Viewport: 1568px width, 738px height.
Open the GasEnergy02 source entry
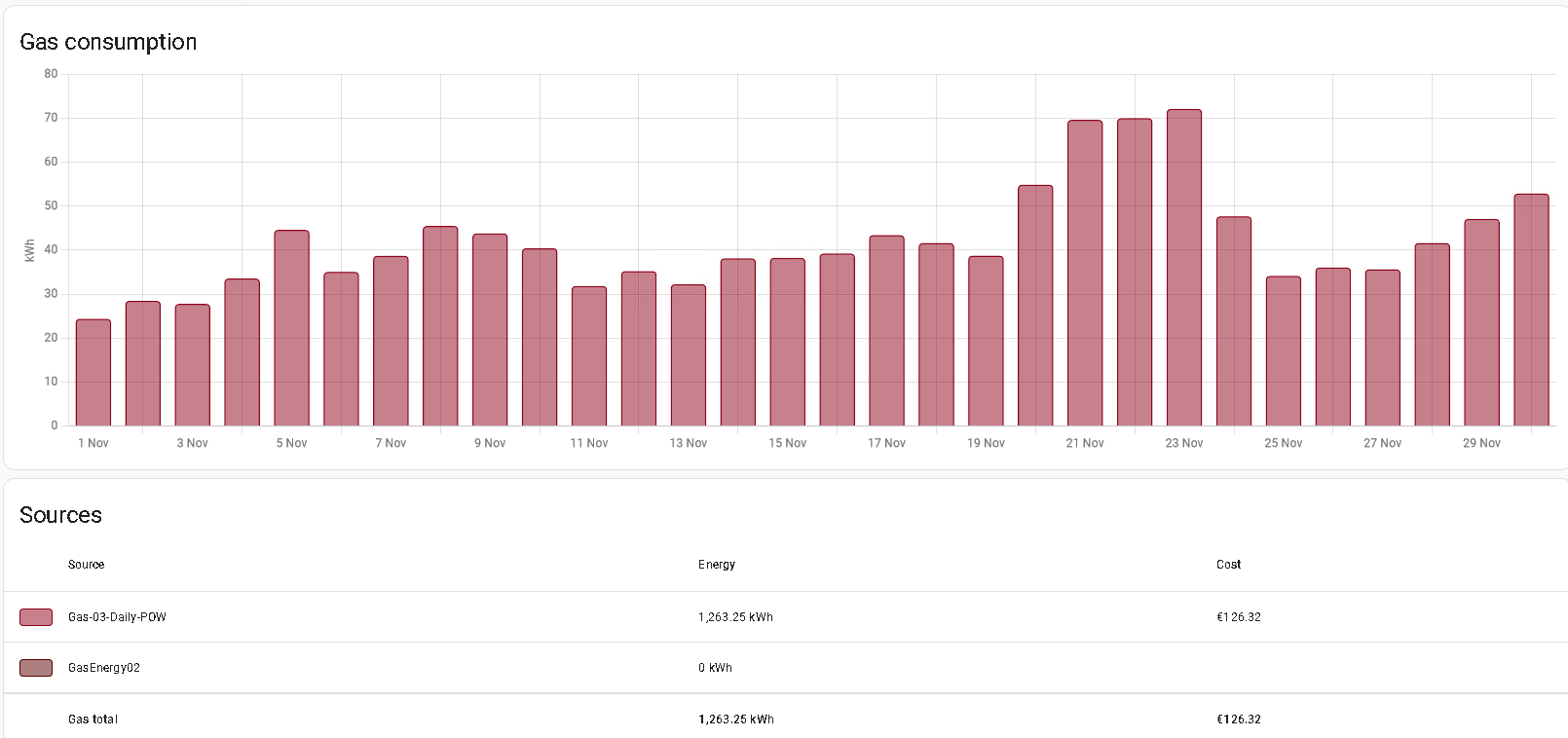(104, 668)
